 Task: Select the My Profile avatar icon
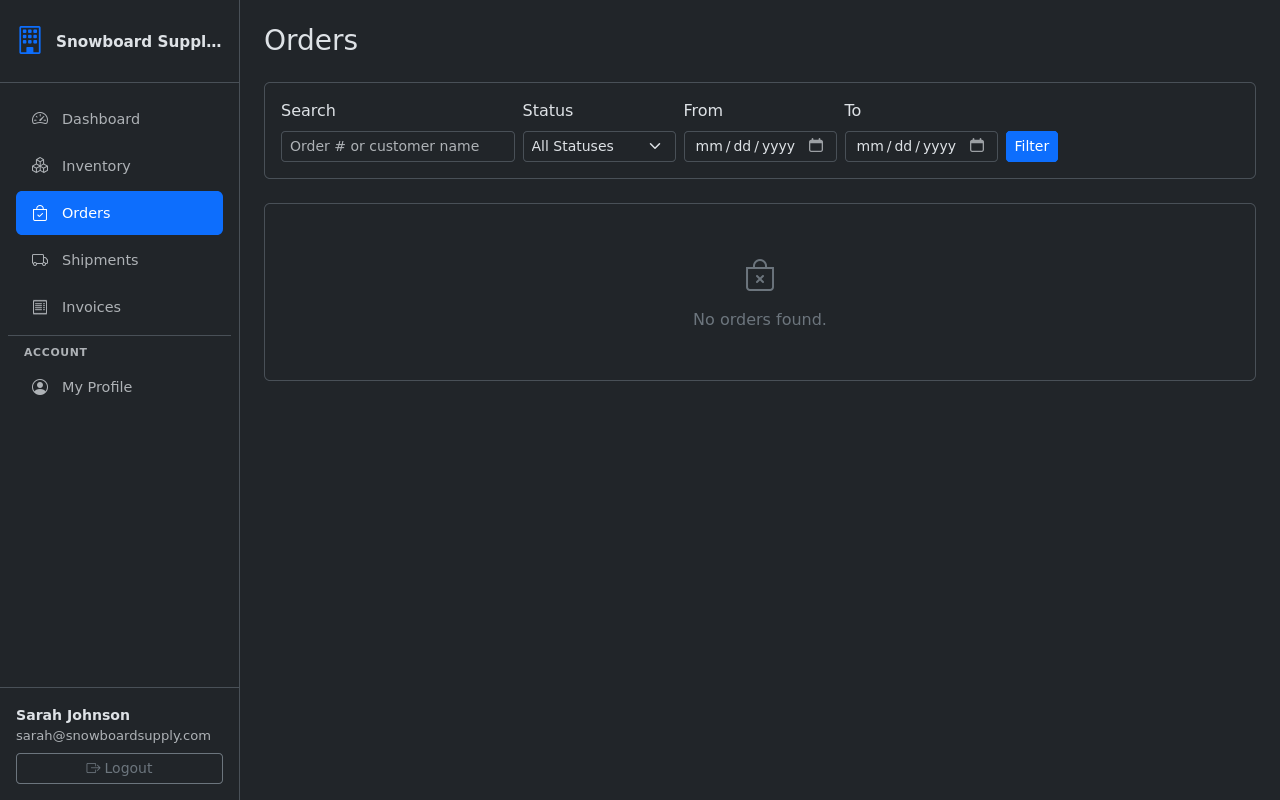[x=40, y=386]
